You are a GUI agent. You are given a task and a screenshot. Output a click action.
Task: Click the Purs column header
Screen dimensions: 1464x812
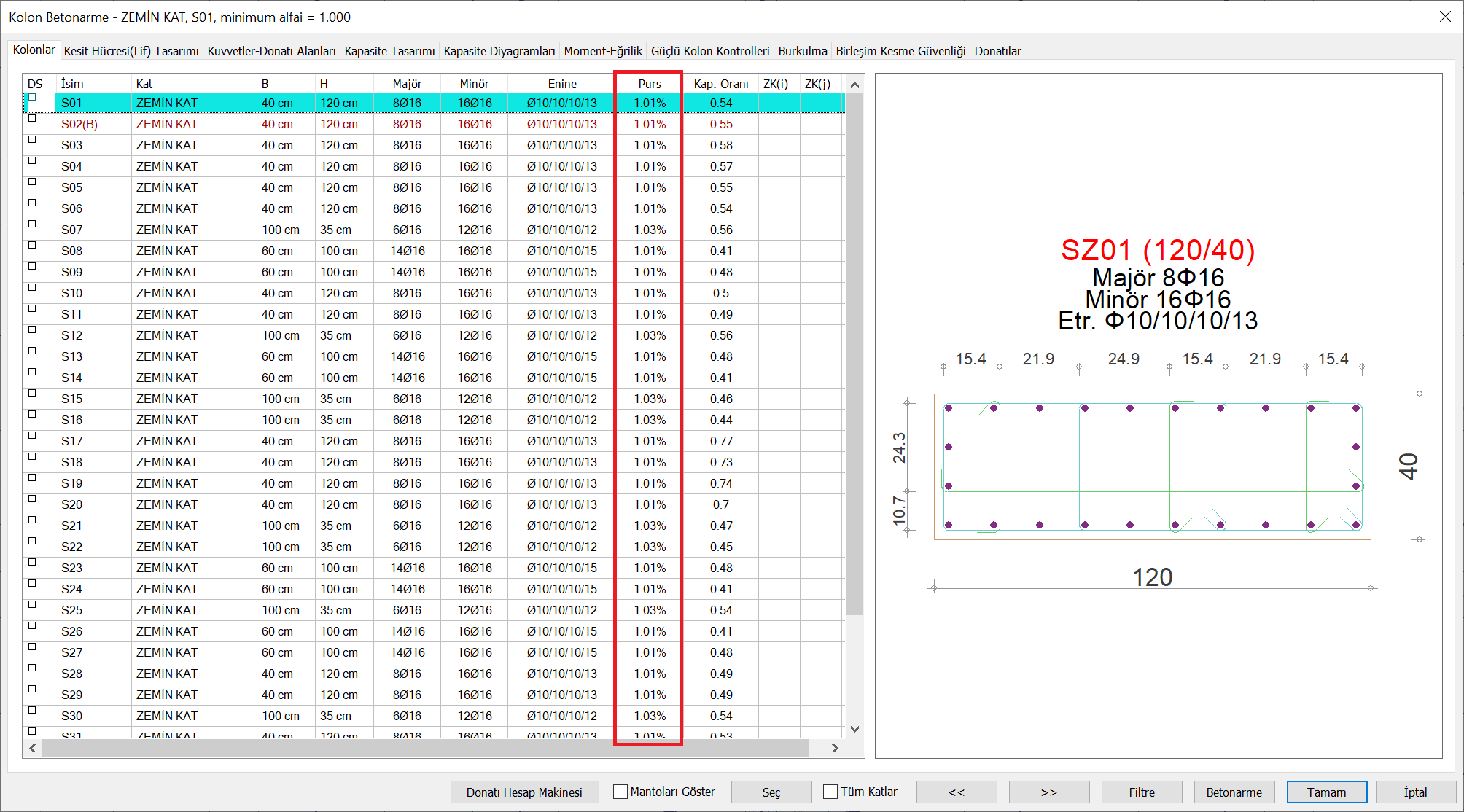tap(650, 84)
